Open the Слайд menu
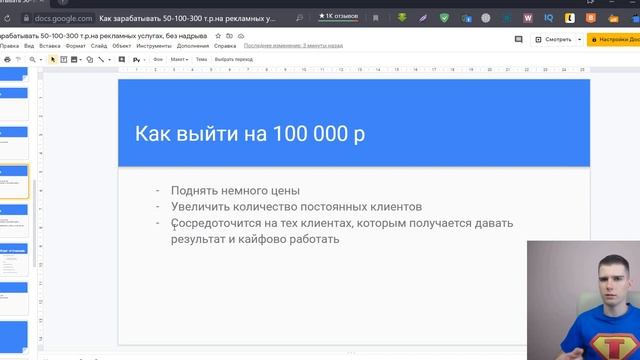This screenshot has height=360, width=640. pyautogui.click(x=99, y=46)
